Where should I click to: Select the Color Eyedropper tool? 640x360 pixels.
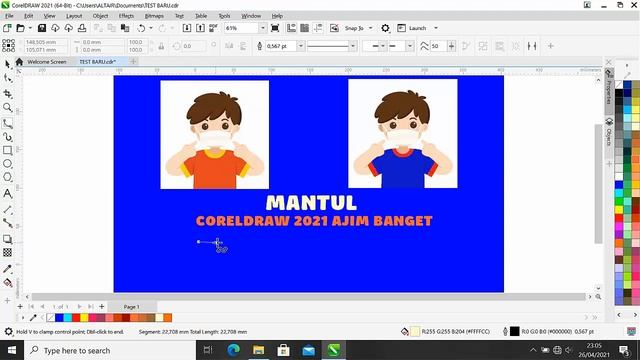(x=7, y=269)
